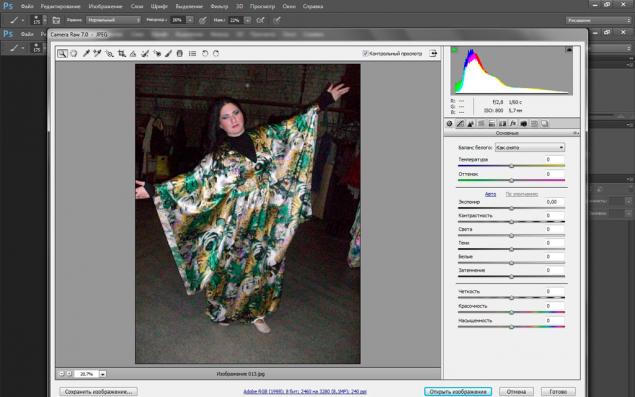Screen dimensions: 635x397
Task: Open the Справка menu
Action: pos(313,6)
